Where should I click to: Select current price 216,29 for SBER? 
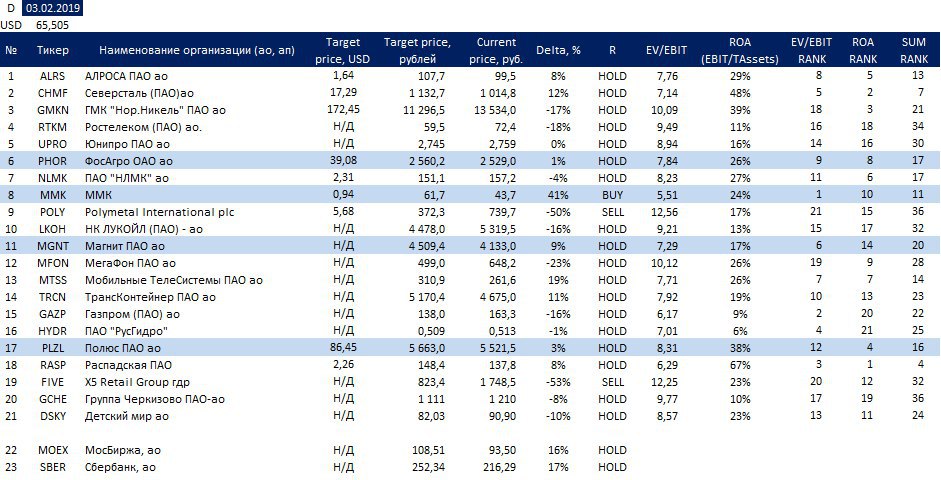500,467
